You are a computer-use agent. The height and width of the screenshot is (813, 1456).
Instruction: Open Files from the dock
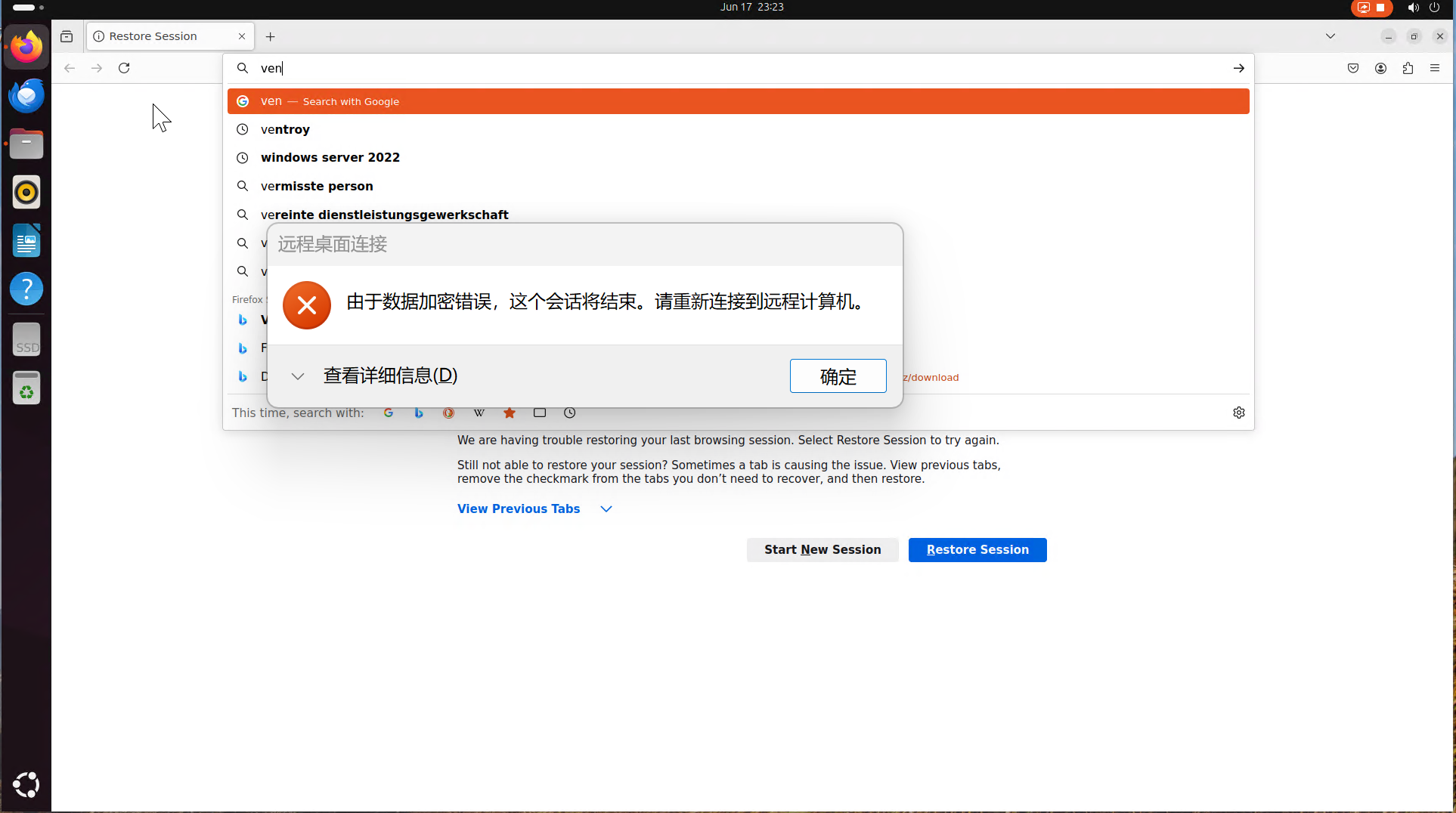(x=26, y=144)
